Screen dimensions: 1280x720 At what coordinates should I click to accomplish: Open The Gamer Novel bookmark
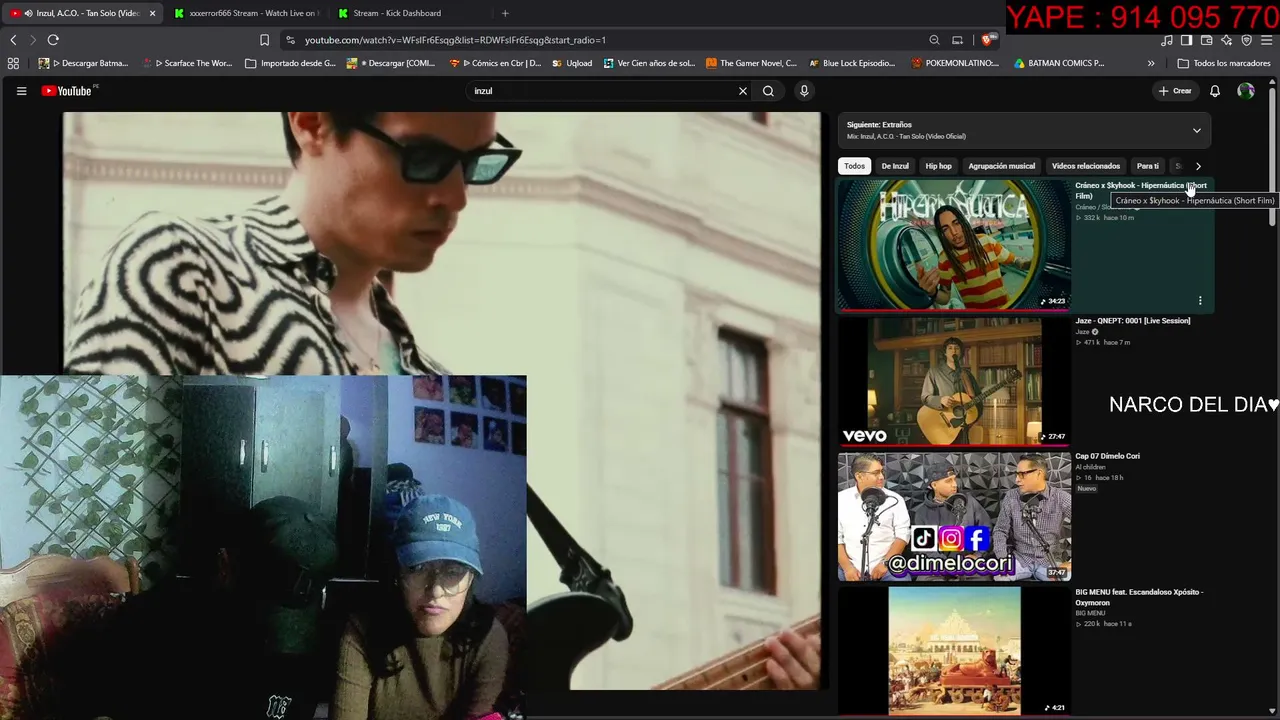coord(751,63)
